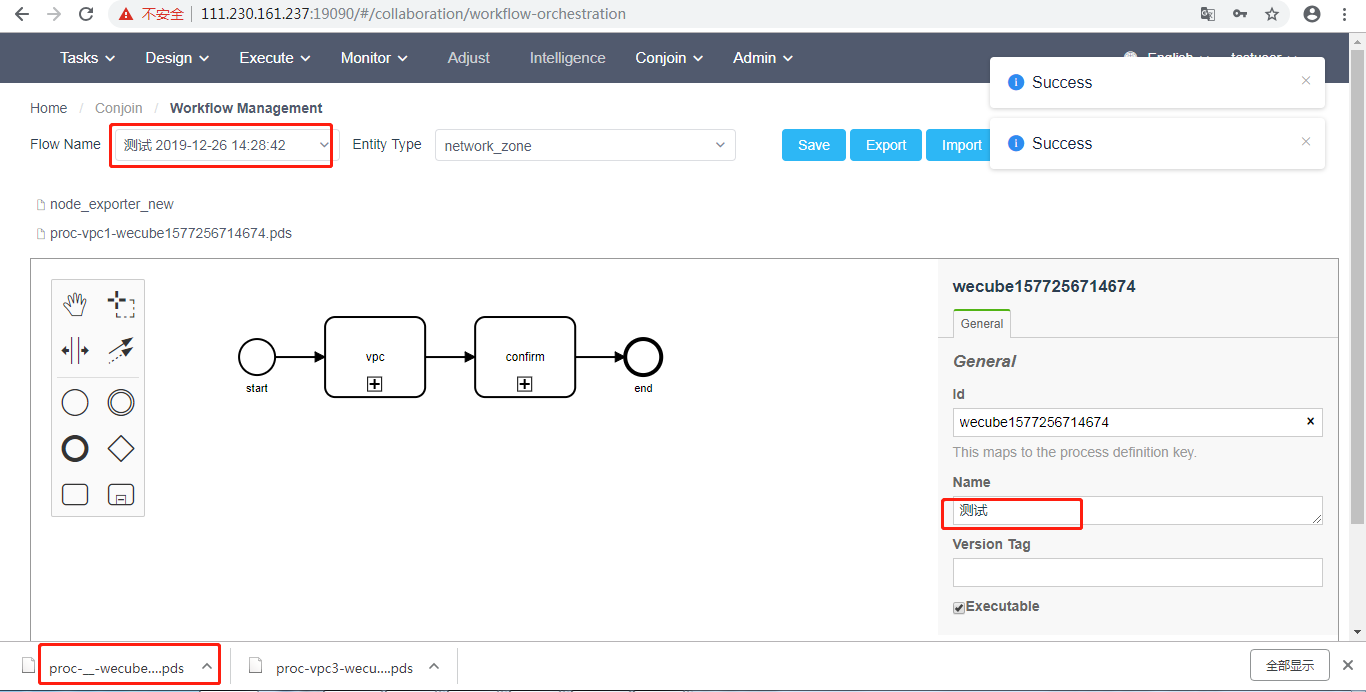Switch to the General tab

pyautogui.click(x=981, y=323)
